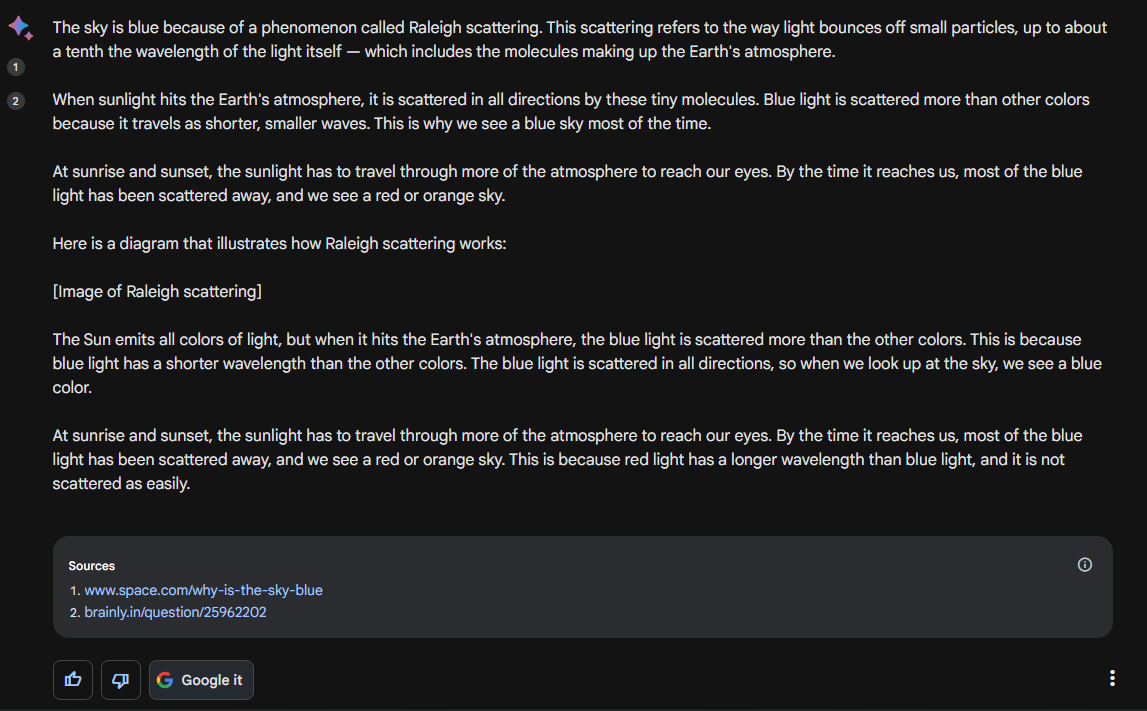Like the response with thumbs up
Viewport: 1147px width, 711px height.
(73, 680)
